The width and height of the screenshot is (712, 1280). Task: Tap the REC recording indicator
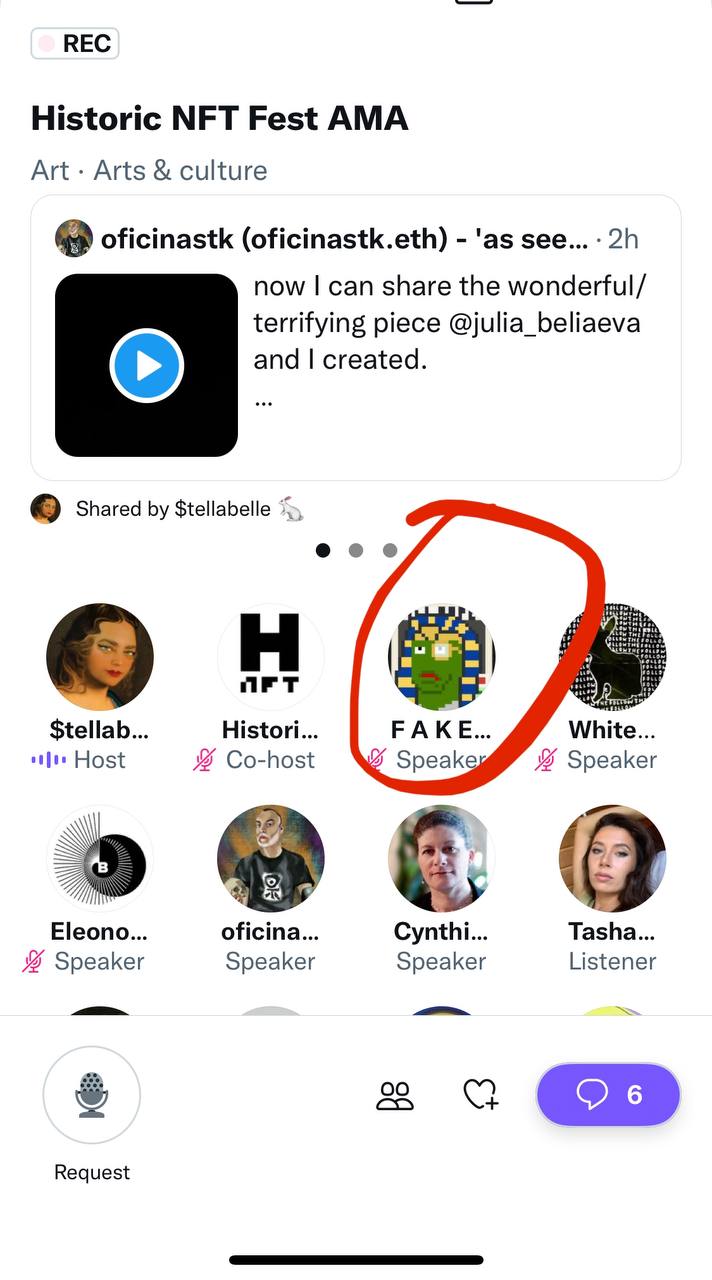click(75, 44)
